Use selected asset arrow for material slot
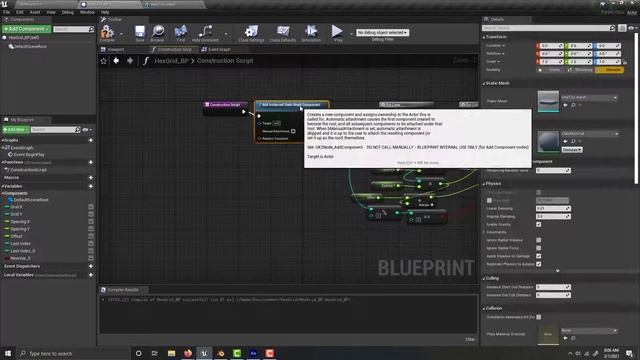640x360 pixels. pos(565,141)
